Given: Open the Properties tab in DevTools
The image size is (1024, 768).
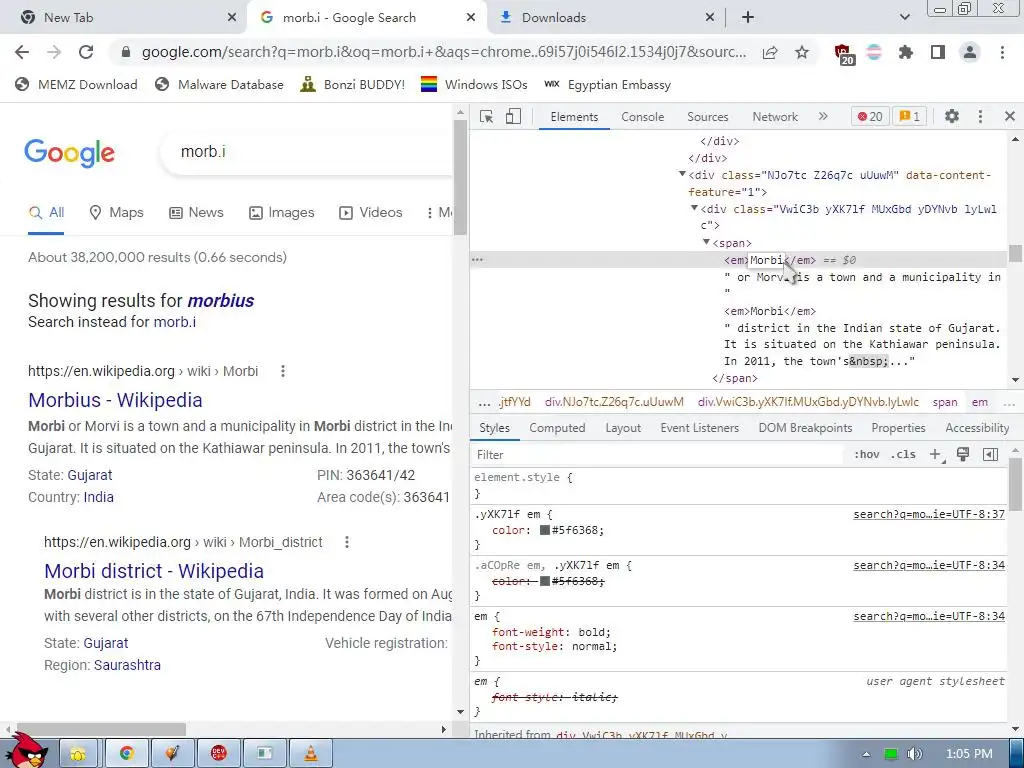Looking at the screenshot, I should click(x=898, y=428).
